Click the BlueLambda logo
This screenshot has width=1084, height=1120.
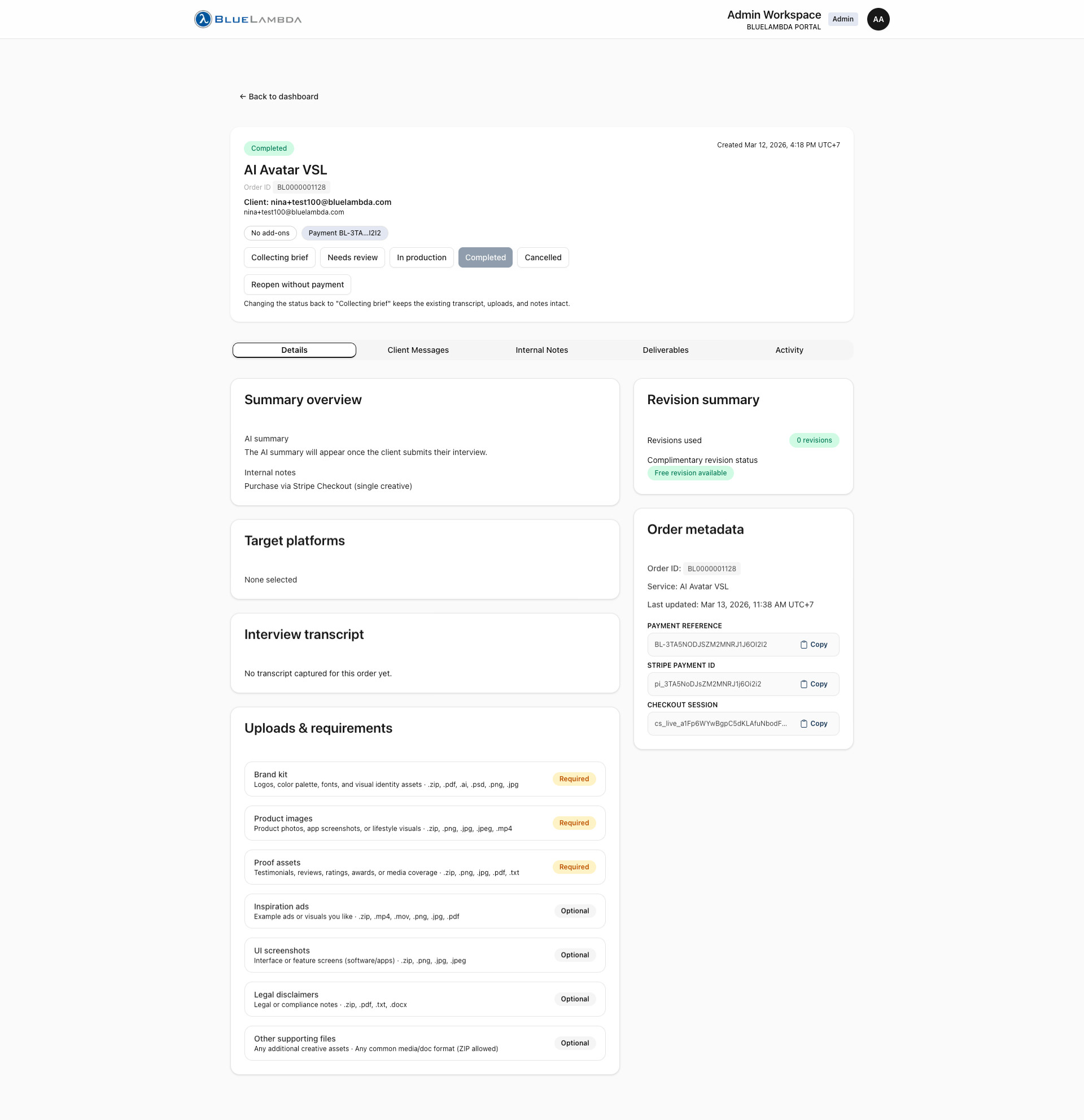click(247, 19)
